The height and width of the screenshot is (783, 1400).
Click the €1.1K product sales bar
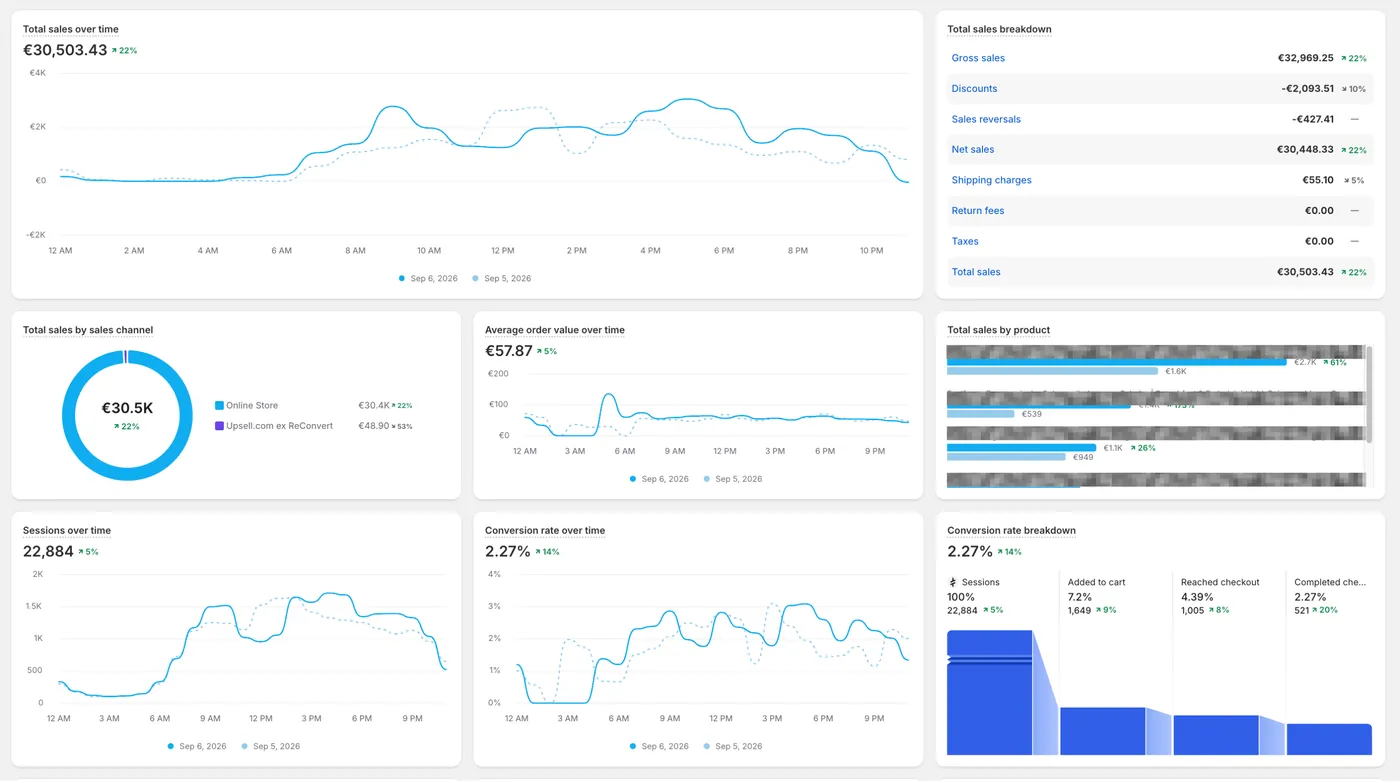(1021, 448)
